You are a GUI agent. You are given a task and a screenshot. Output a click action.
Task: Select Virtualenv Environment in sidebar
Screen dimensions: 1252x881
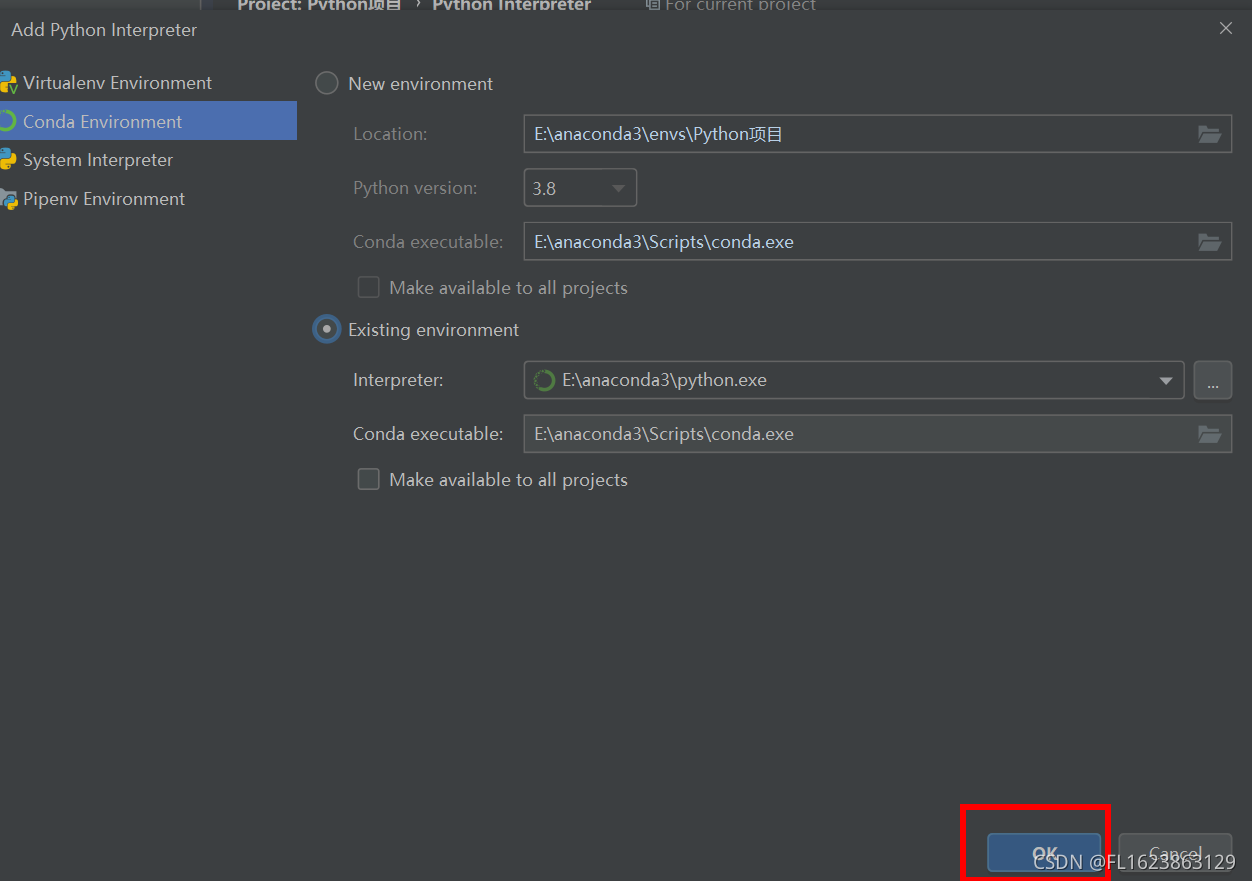pyautogui.click(x=148, y=83)
